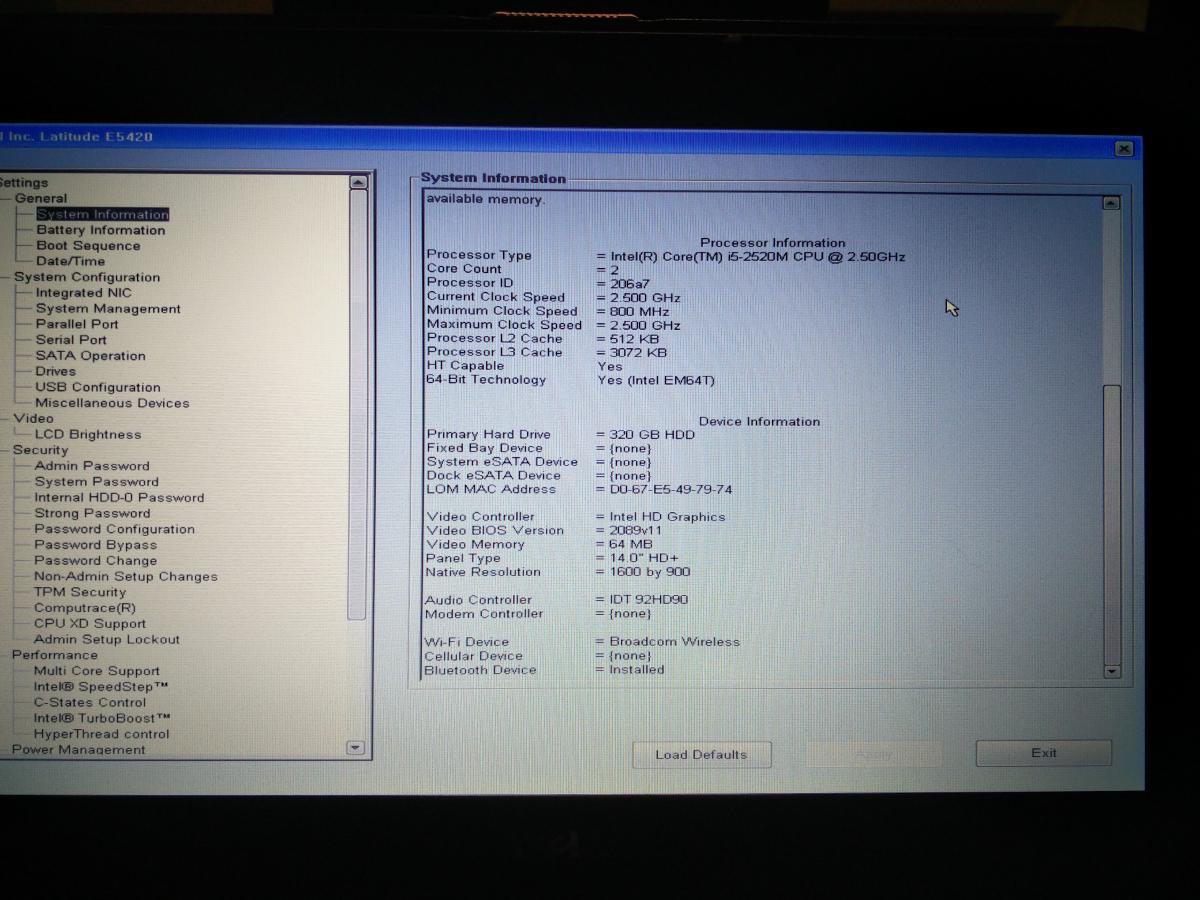Click System Information panel scroll-up arrow
The width and height of the screenshot is (1200, 900).
click(1110, 203)
